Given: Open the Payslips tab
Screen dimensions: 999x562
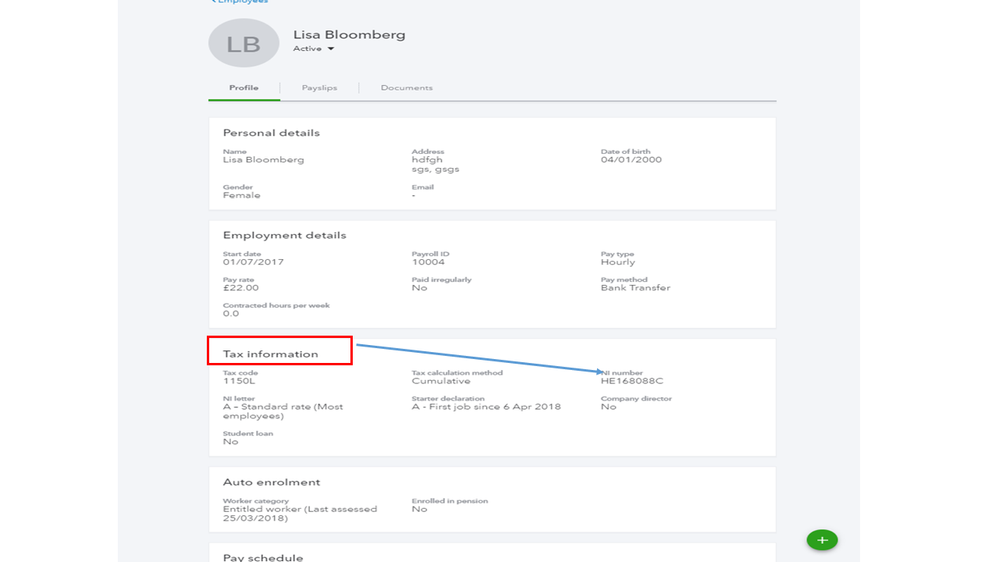Looking at the screenshot, I should point(319,88).
